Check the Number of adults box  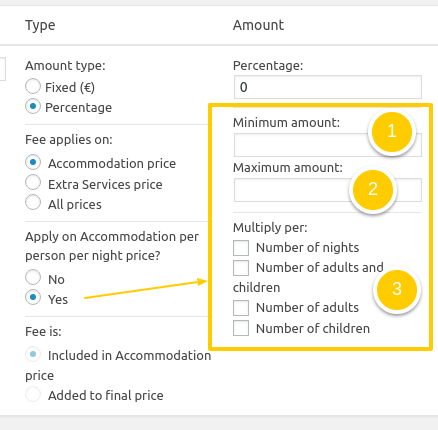[x=241, y=308]
